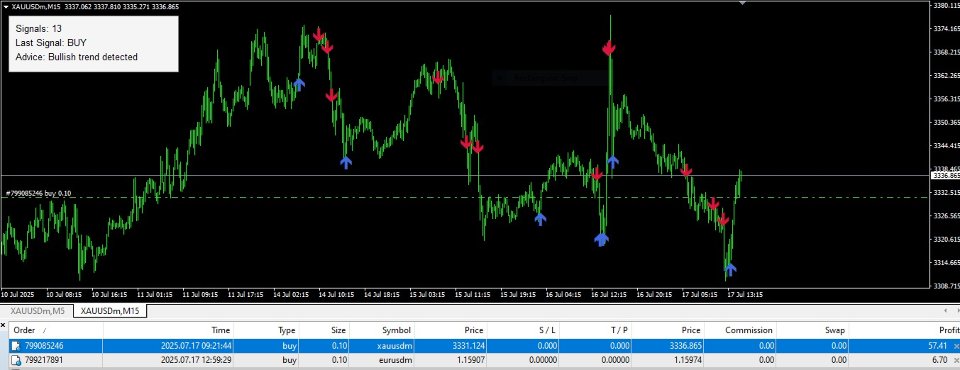
Task: Click Price header next to Symbol column
Action: (x=451, y=330)
